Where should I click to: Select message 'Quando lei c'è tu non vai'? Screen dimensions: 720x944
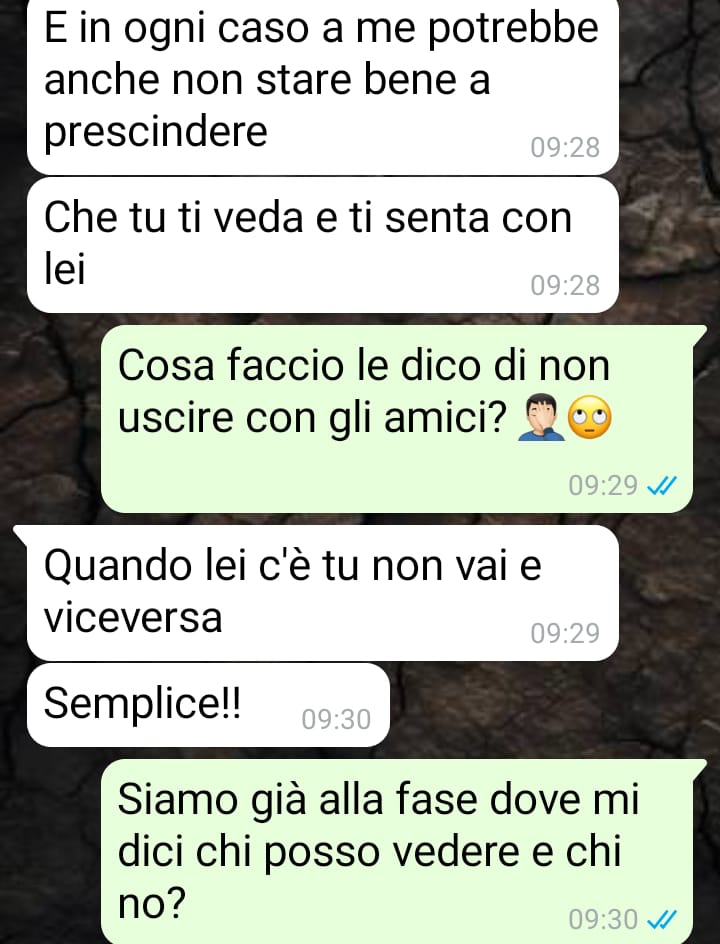[x=323, y=593]
